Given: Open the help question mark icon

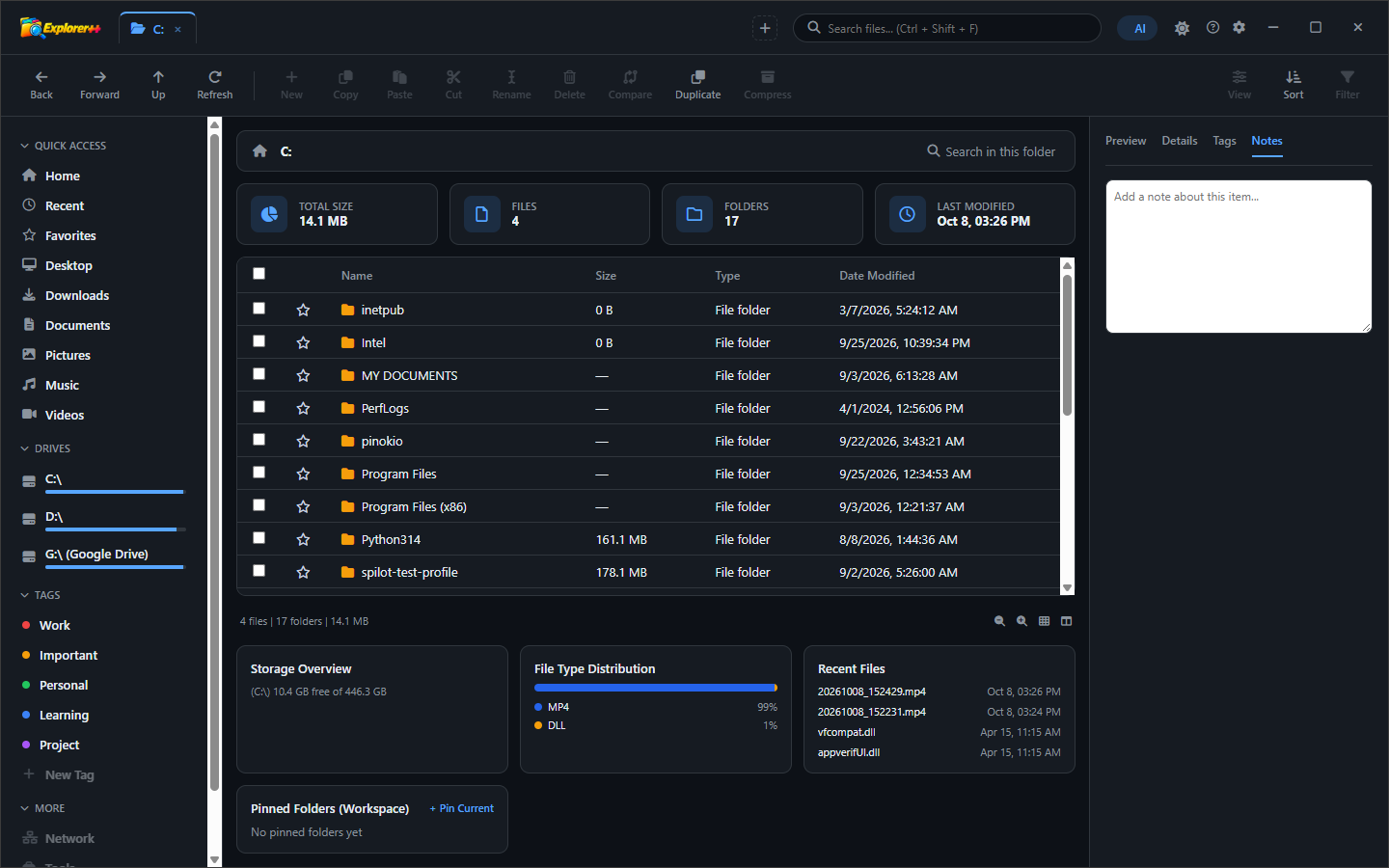Looking at the screenshot, I should (x=1212, y=28).
